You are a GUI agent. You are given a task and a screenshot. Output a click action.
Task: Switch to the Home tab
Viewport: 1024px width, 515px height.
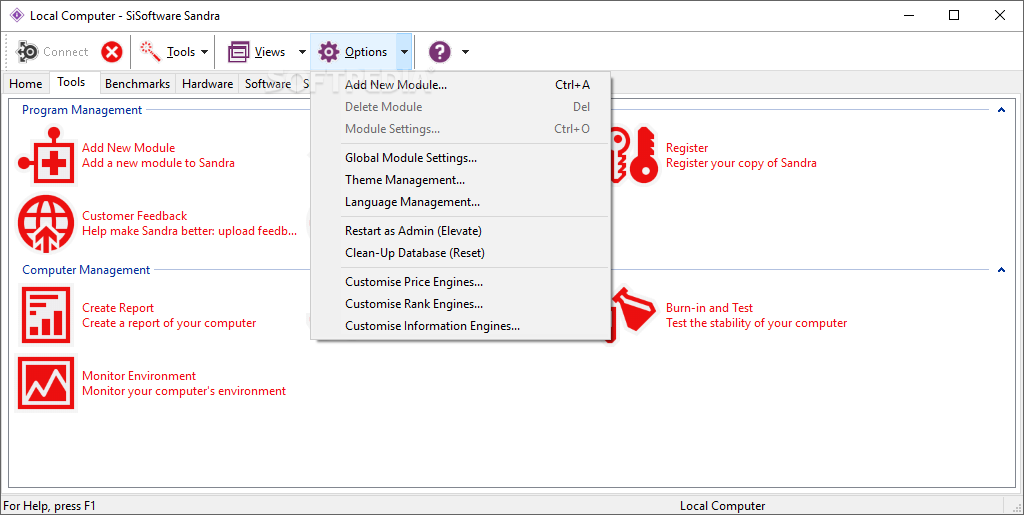point(26,84)
